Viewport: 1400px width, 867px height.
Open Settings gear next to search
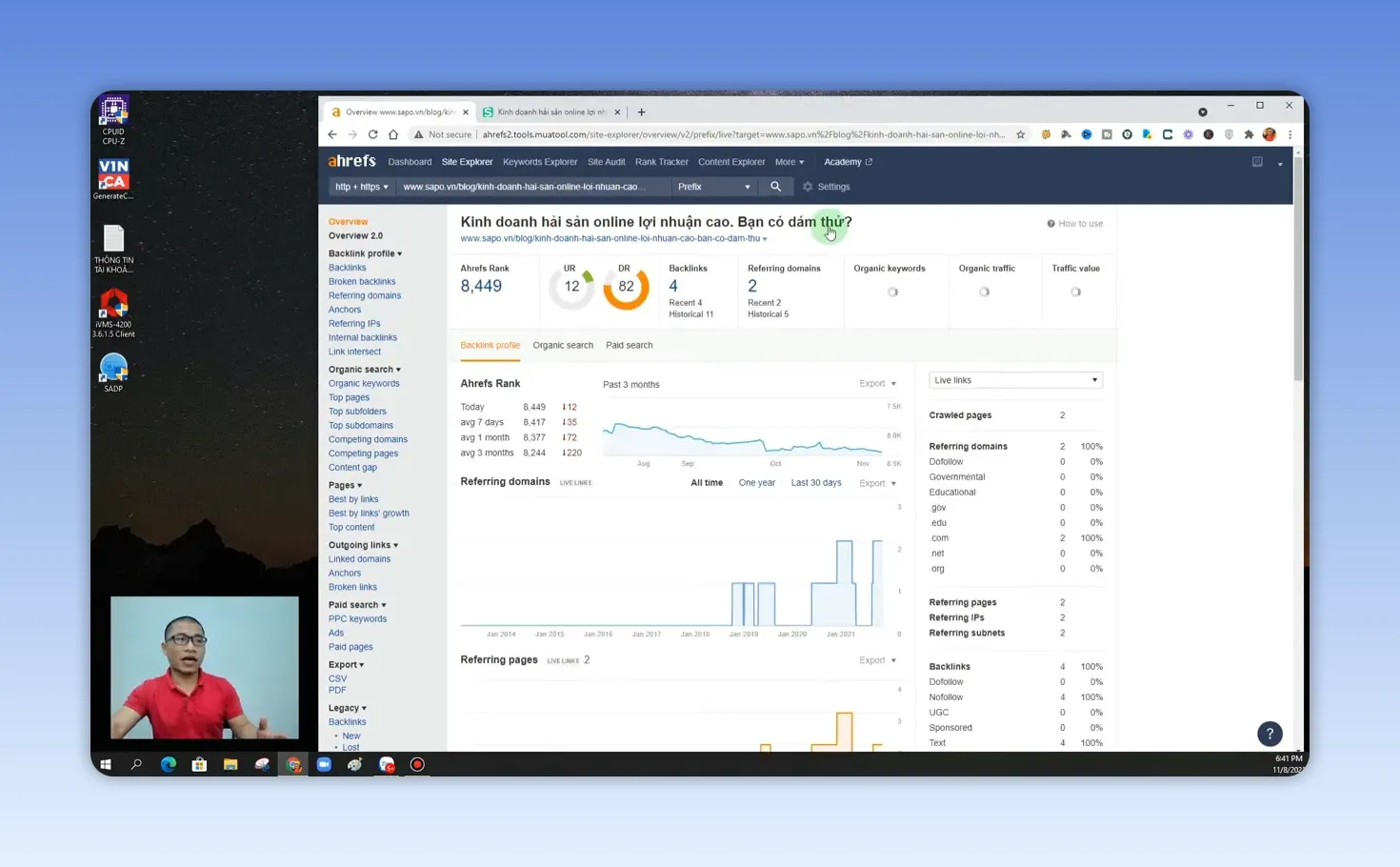pyautogui.click(x=826, y=187)
